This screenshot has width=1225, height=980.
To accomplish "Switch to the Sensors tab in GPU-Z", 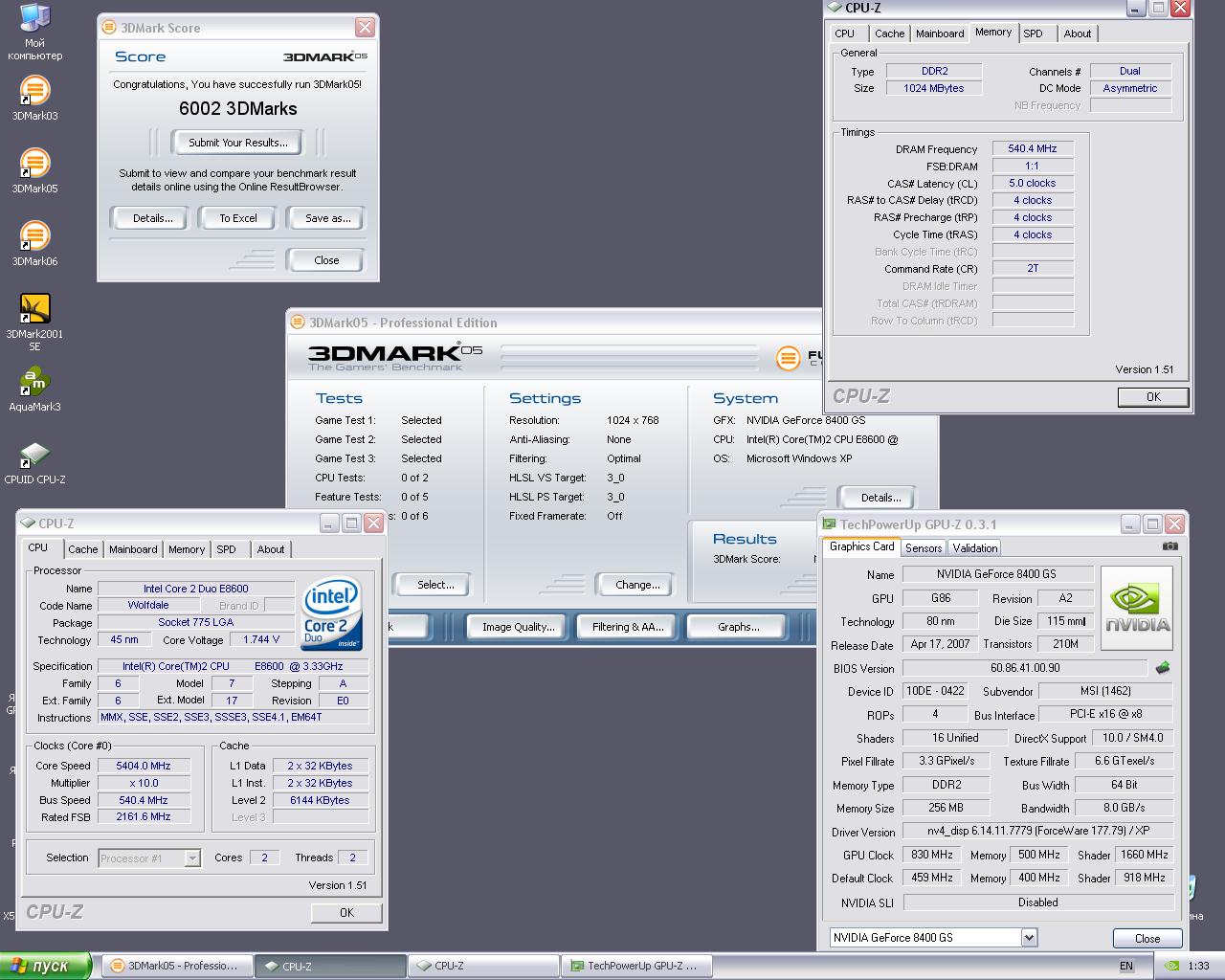I will [924, 548].
